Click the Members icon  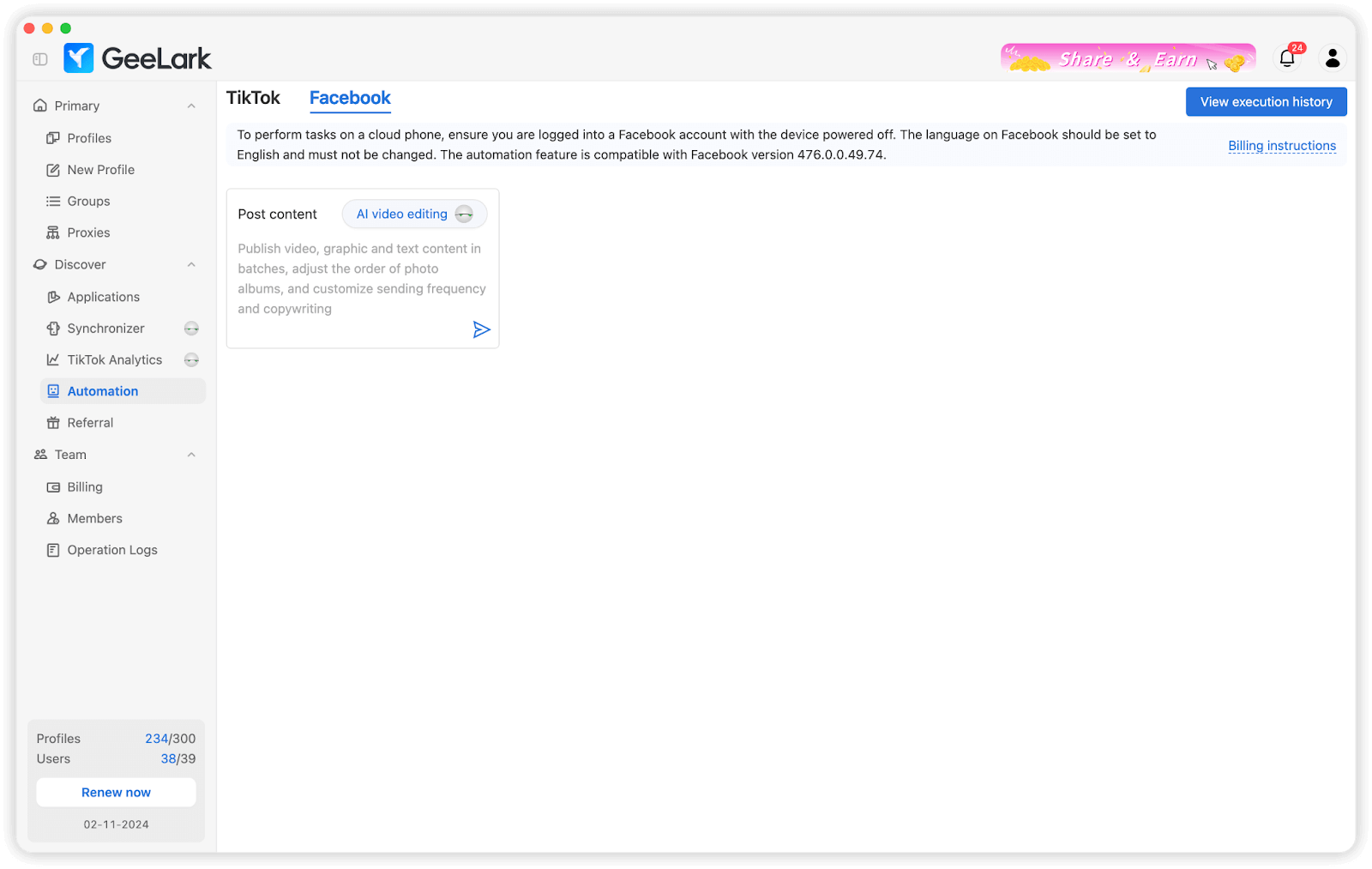point(53,518)
